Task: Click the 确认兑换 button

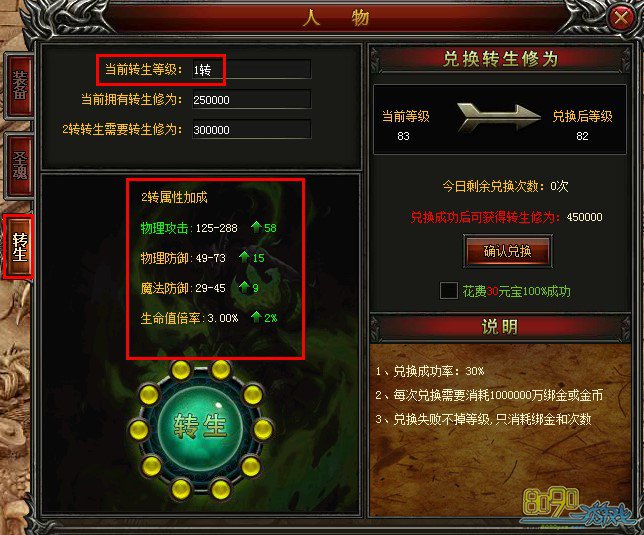Action: [508, 251]
